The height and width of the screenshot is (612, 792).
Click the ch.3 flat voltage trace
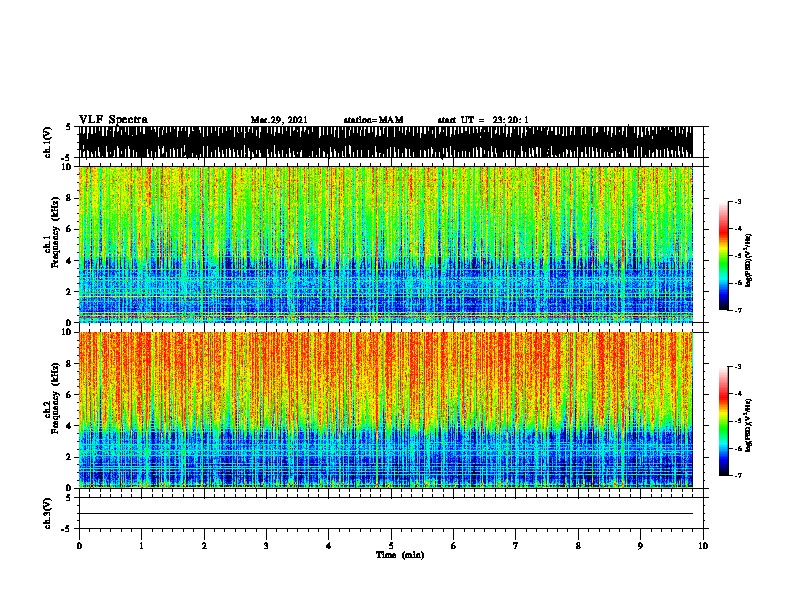[x=385, y=514]
